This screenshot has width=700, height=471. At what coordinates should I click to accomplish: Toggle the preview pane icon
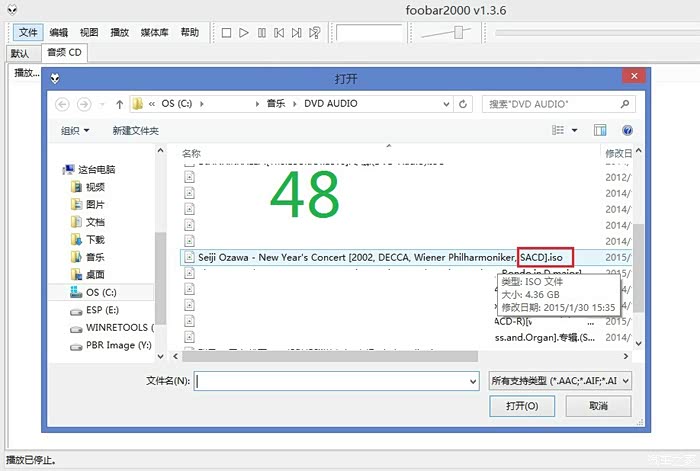601,130
